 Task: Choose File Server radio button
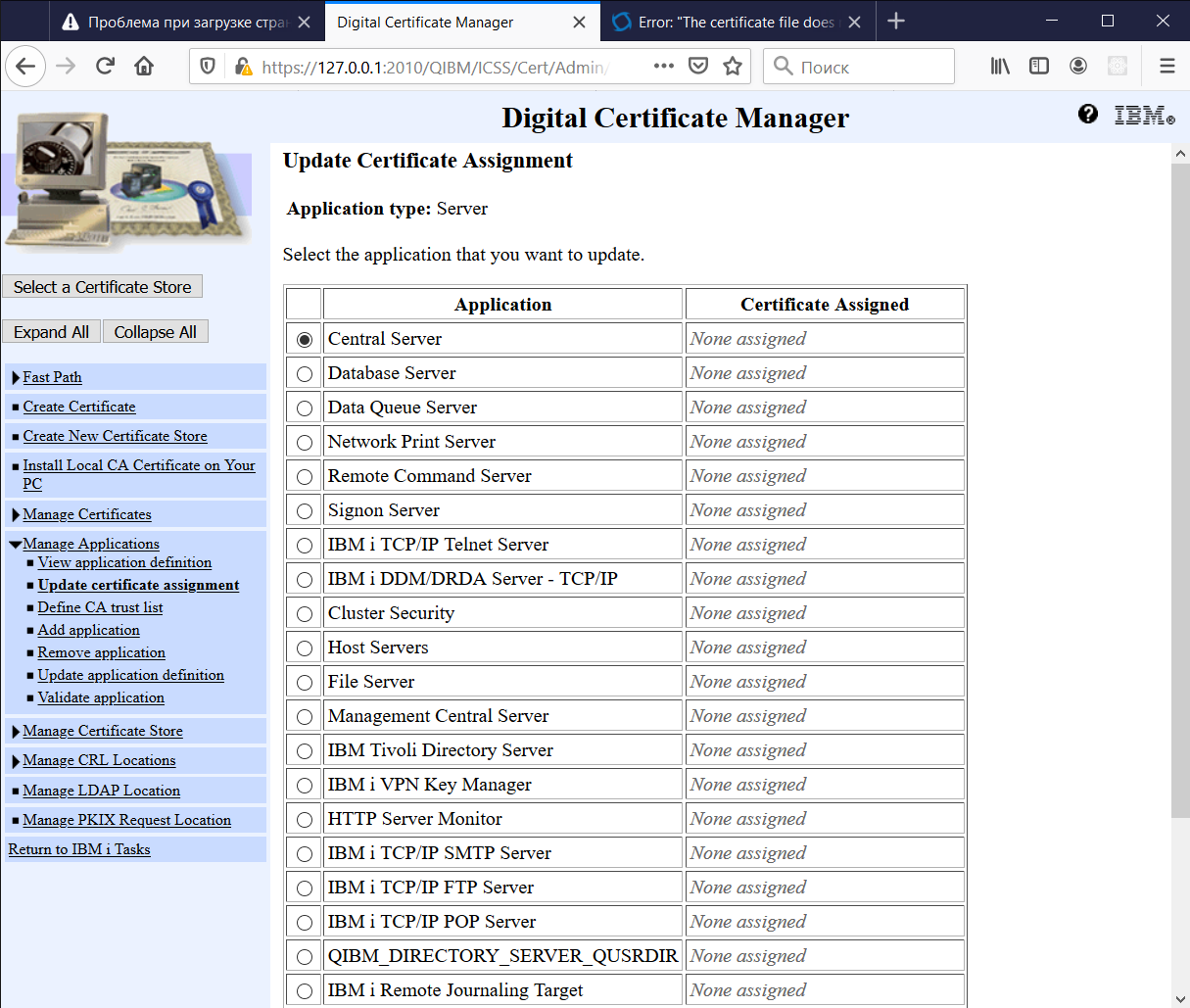pos(305,682)
